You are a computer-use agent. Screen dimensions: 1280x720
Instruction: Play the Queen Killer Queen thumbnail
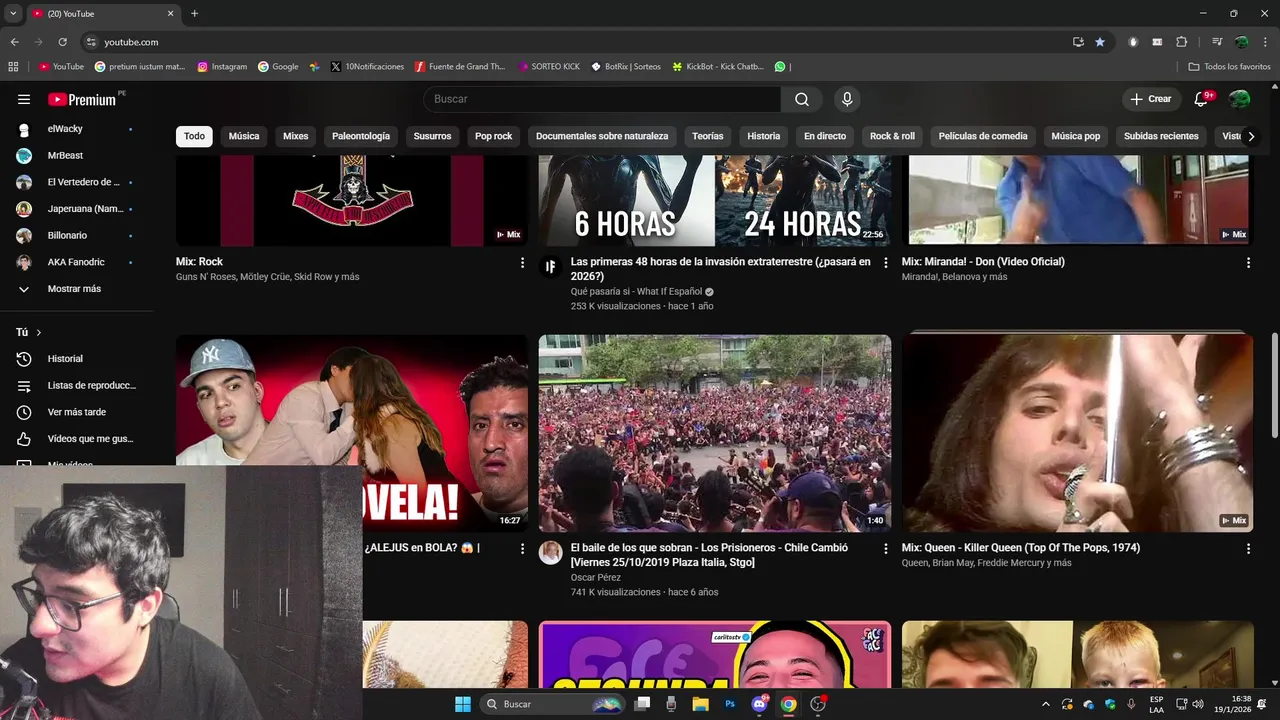[x=1077, y=433]
